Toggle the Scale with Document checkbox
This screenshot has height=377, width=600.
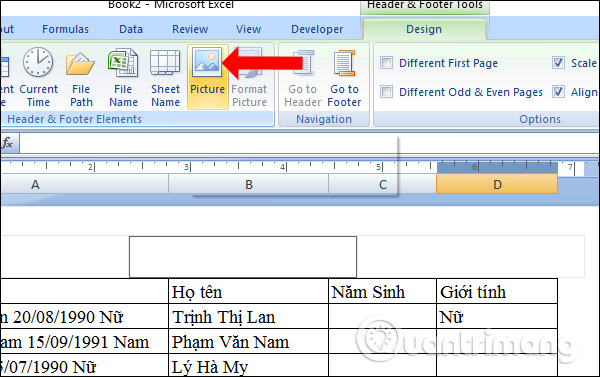pyautogui.click(x=558, y=62)
